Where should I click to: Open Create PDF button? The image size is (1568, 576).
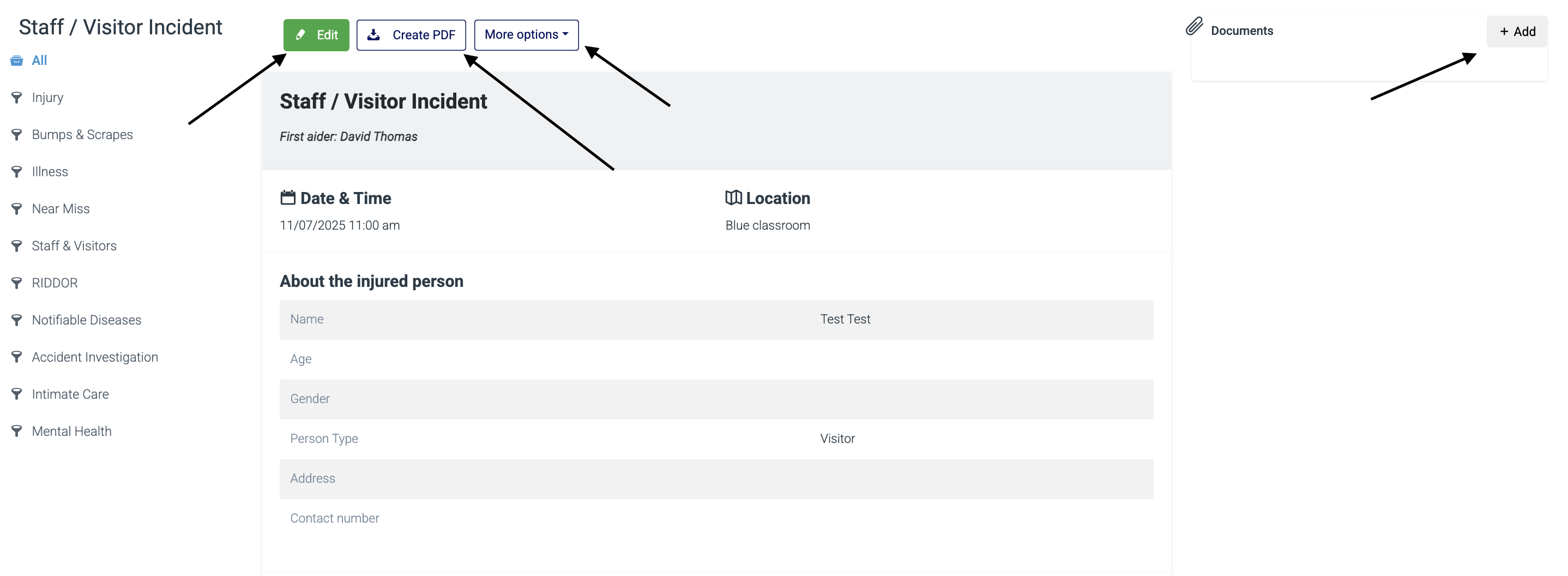tap(411, 35)
